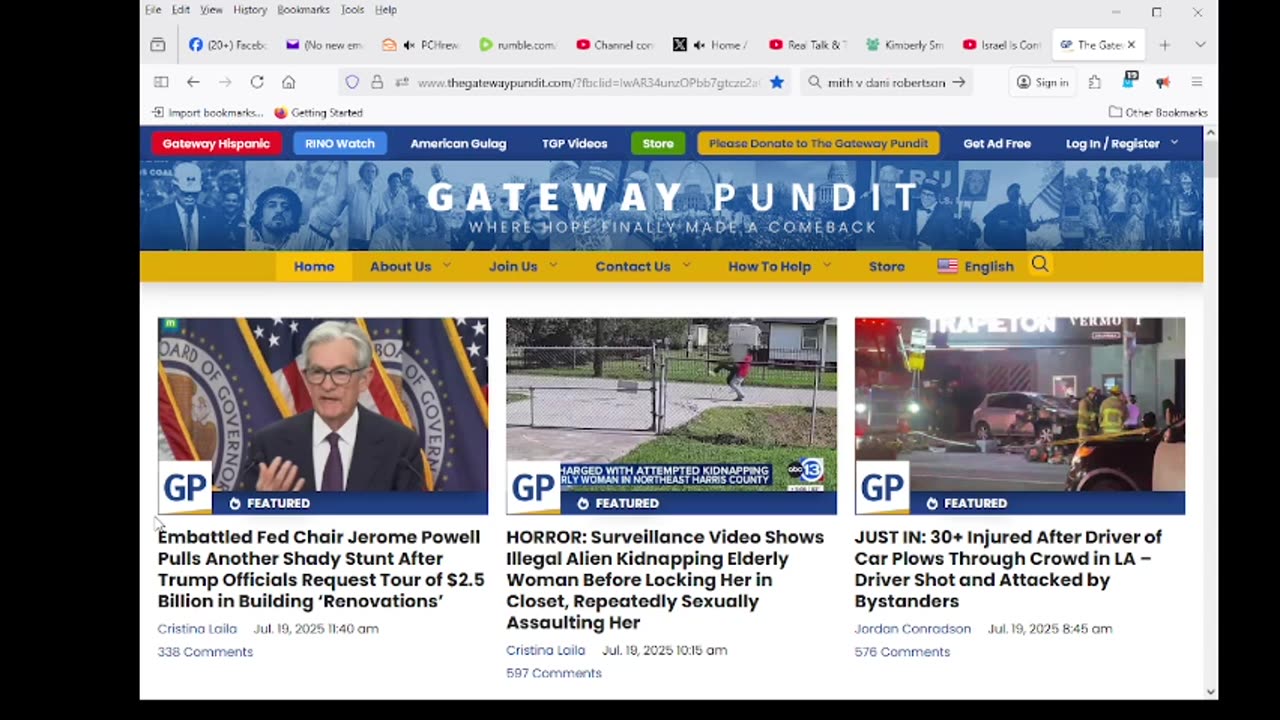The height and width of the screenshot is (720, 1280).
Task: Unmute the X Home tab audio icon
Action: click(x=699, y=45)
